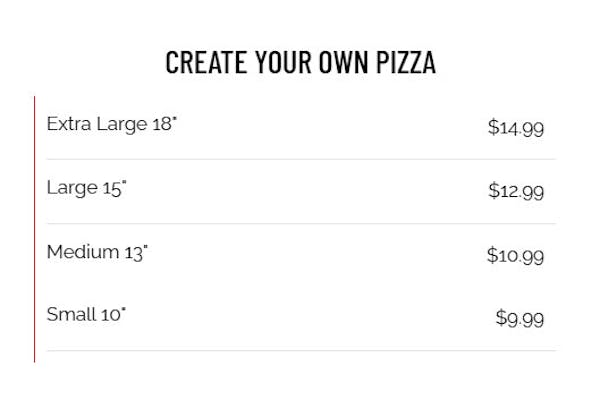Click the 18" size text in the first row
Screen dimensions: 600x399
tap(165, 124)
